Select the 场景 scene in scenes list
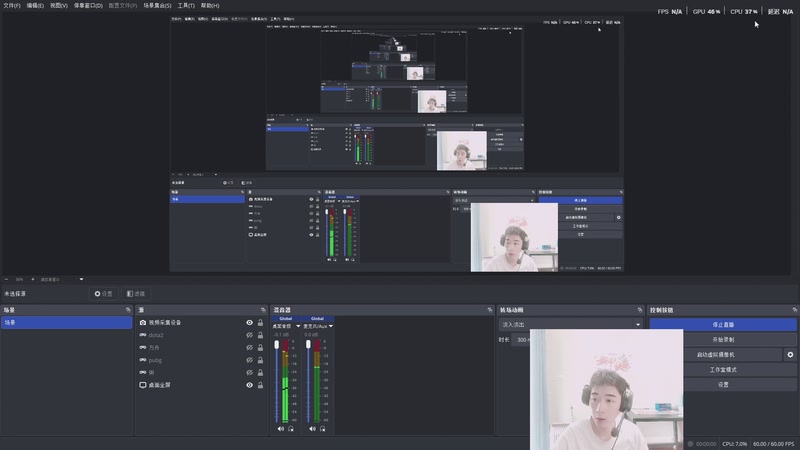This screenshot has width=800, height=450. pos(66,322)
